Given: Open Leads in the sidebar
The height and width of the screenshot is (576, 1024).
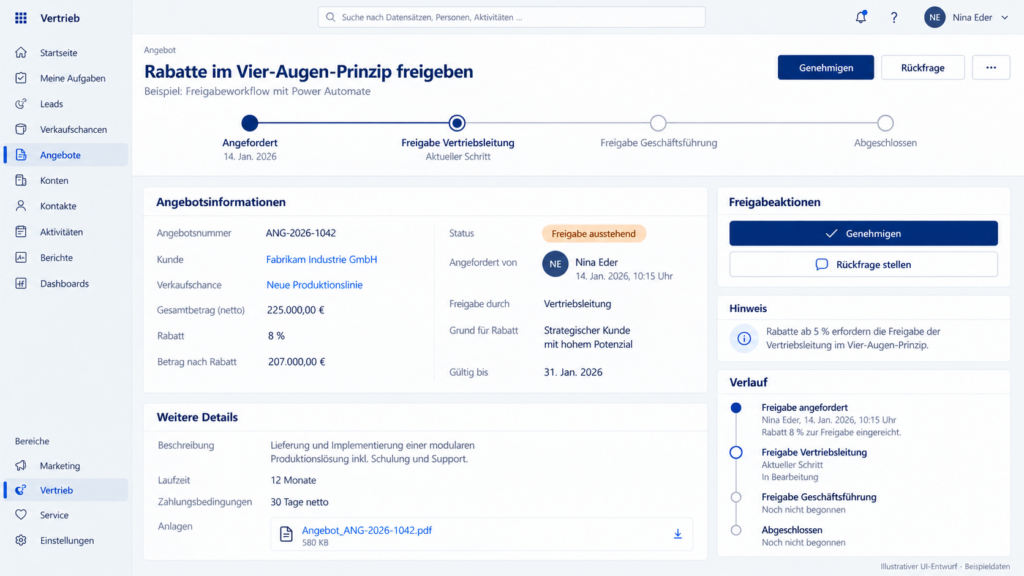Looking at the screenshot, I should point(65,103).
